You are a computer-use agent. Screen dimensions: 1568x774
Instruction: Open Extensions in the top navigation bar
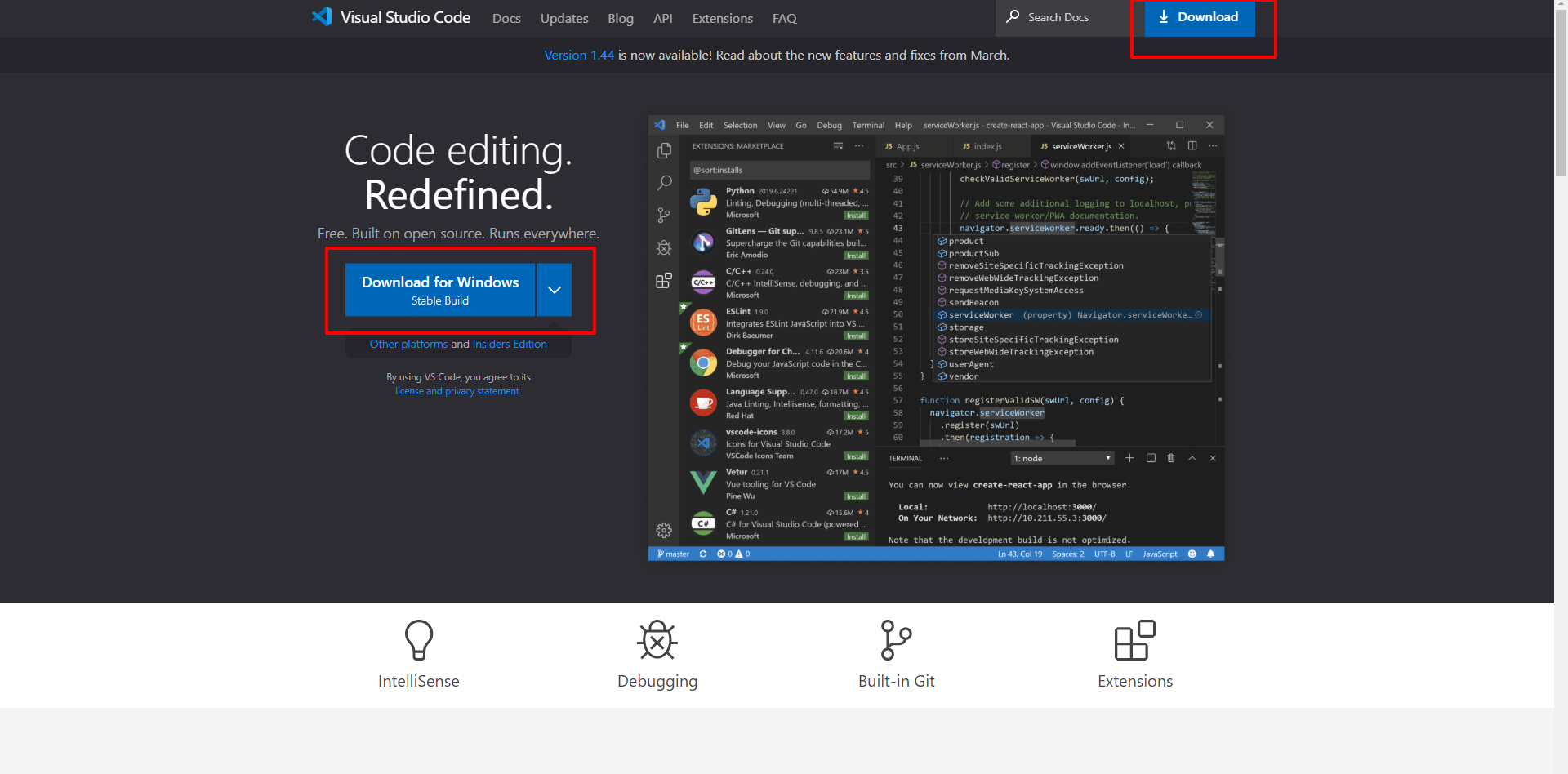(x=723, y=18)
